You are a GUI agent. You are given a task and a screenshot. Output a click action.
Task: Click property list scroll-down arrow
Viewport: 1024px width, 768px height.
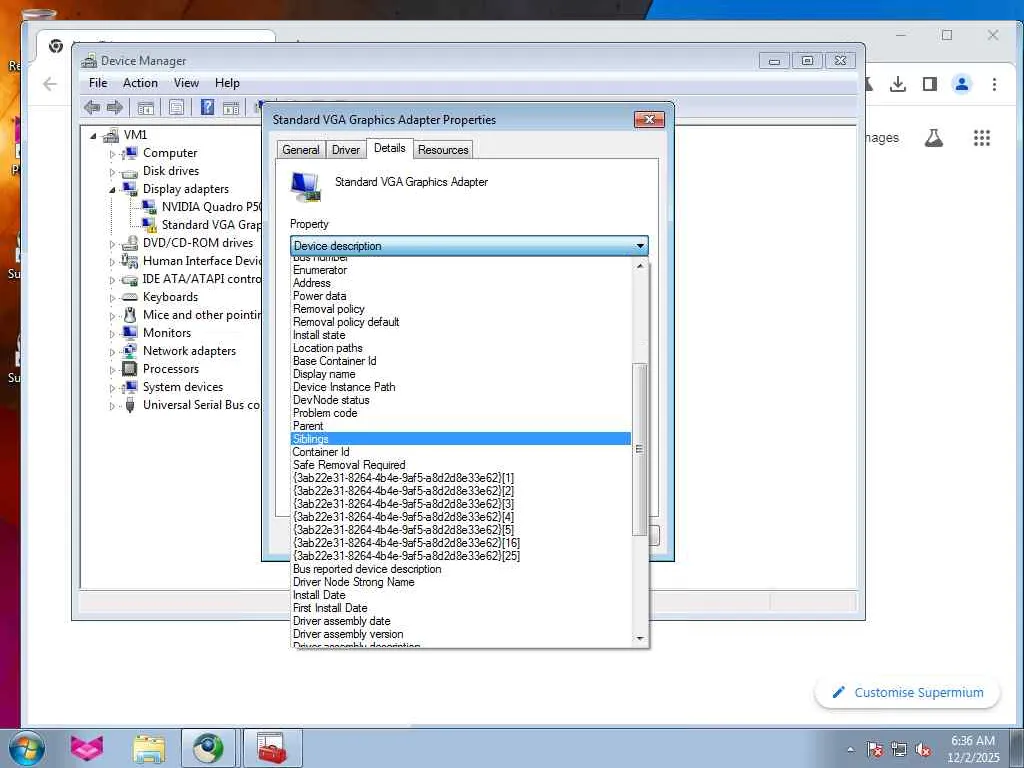tap(640, 638)
